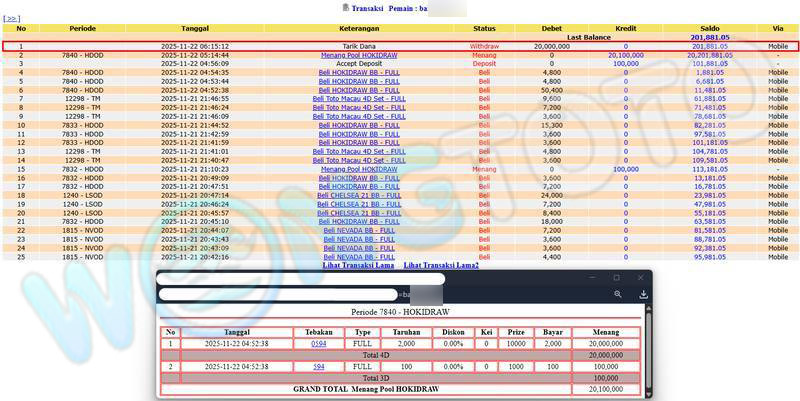Click the document icon beside Transaksi heading
This screenshot has height=401, width=800.
click(346, 7)
